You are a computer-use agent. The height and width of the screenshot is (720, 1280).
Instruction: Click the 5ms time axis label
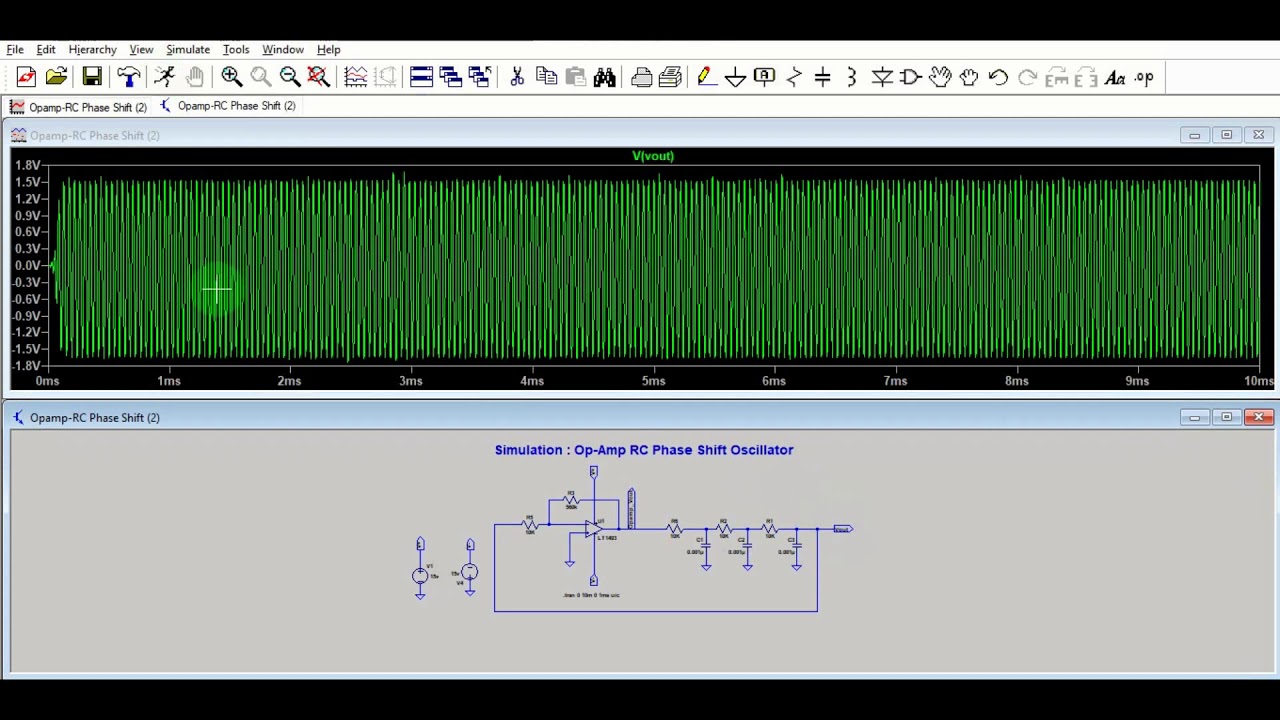click(653, 381)
